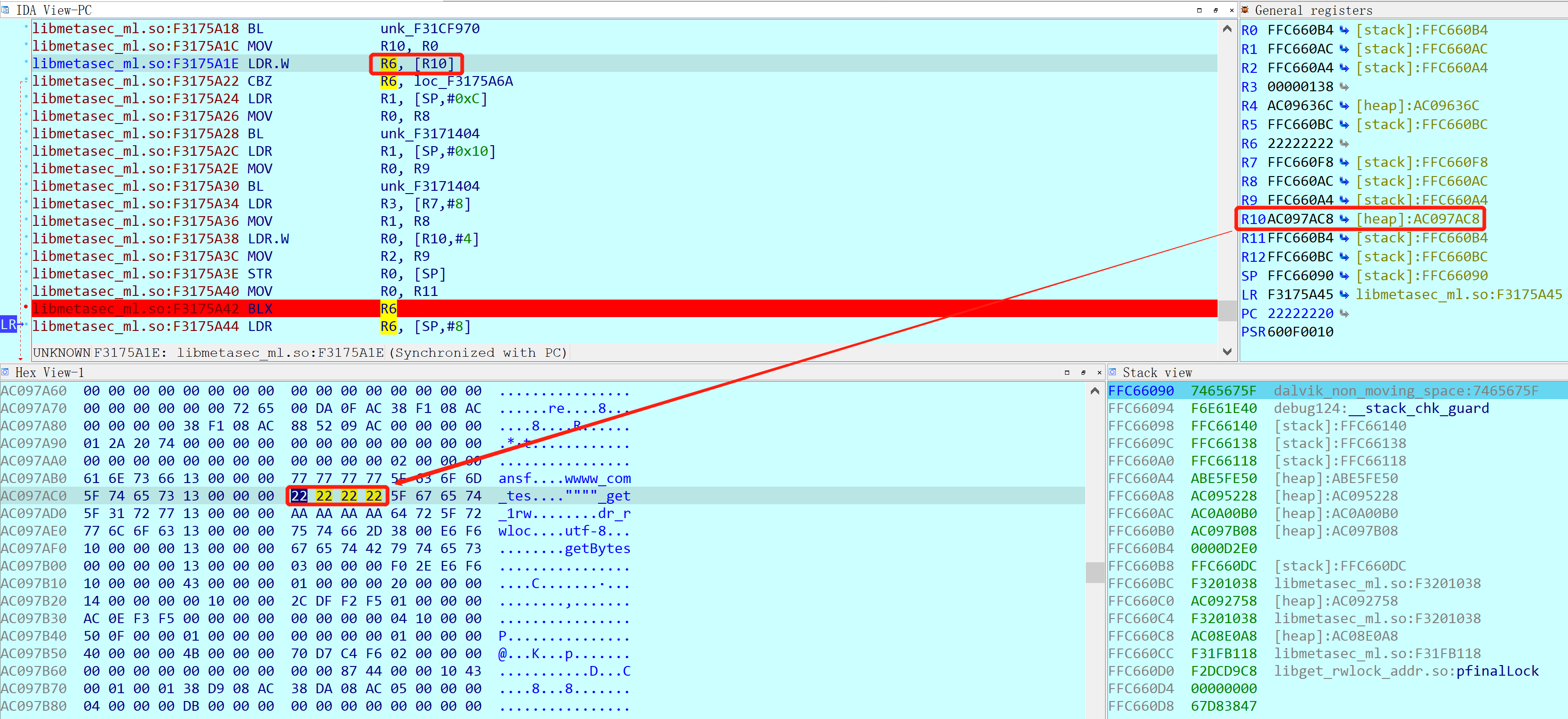
Task: Click the Stack view panel icon
Action: tap(1112, 371)
